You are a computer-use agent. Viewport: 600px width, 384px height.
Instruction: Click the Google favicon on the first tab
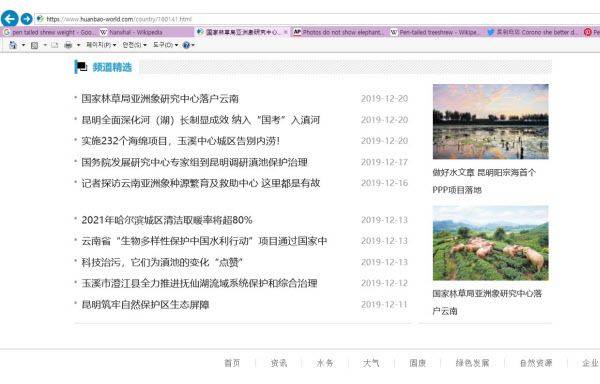click(x=7, y=32)
